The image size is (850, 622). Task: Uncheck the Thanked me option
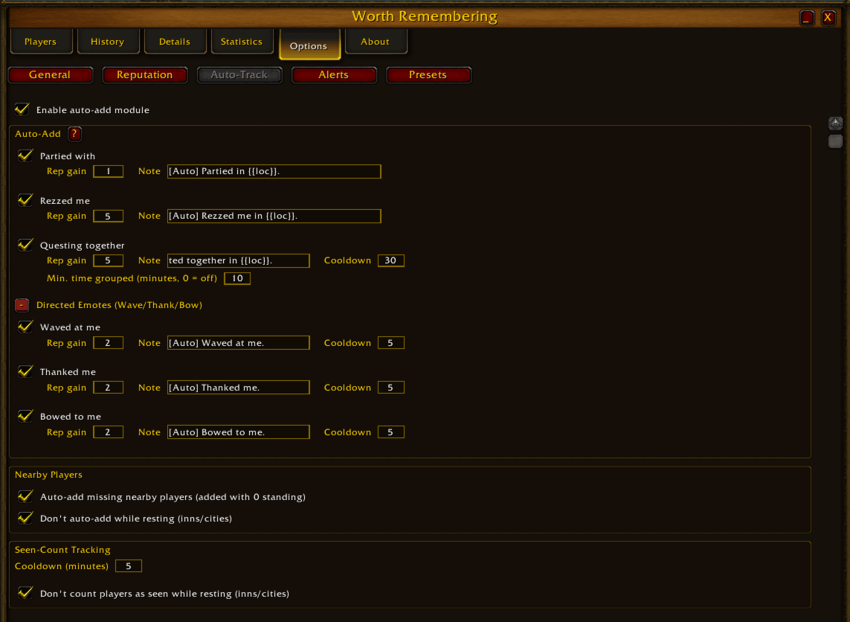tap(25, 371)
